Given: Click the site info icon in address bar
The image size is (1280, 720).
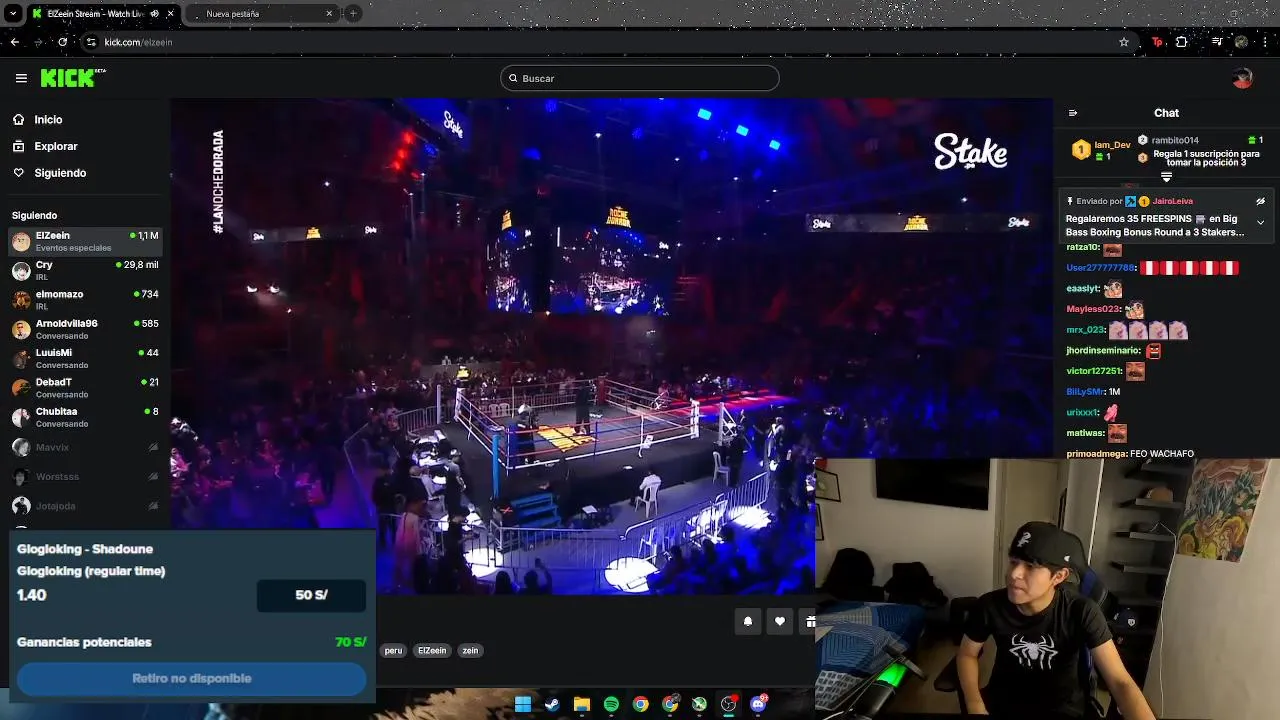Looking at the screenshot, I should 91,42.
